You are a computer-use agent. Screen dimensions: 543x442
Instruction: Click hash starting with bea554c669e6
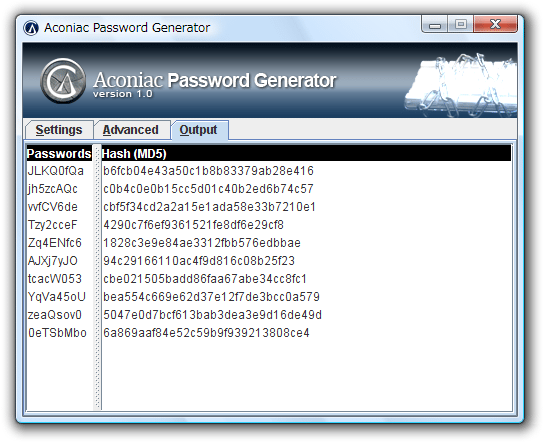tap(212, 297)
